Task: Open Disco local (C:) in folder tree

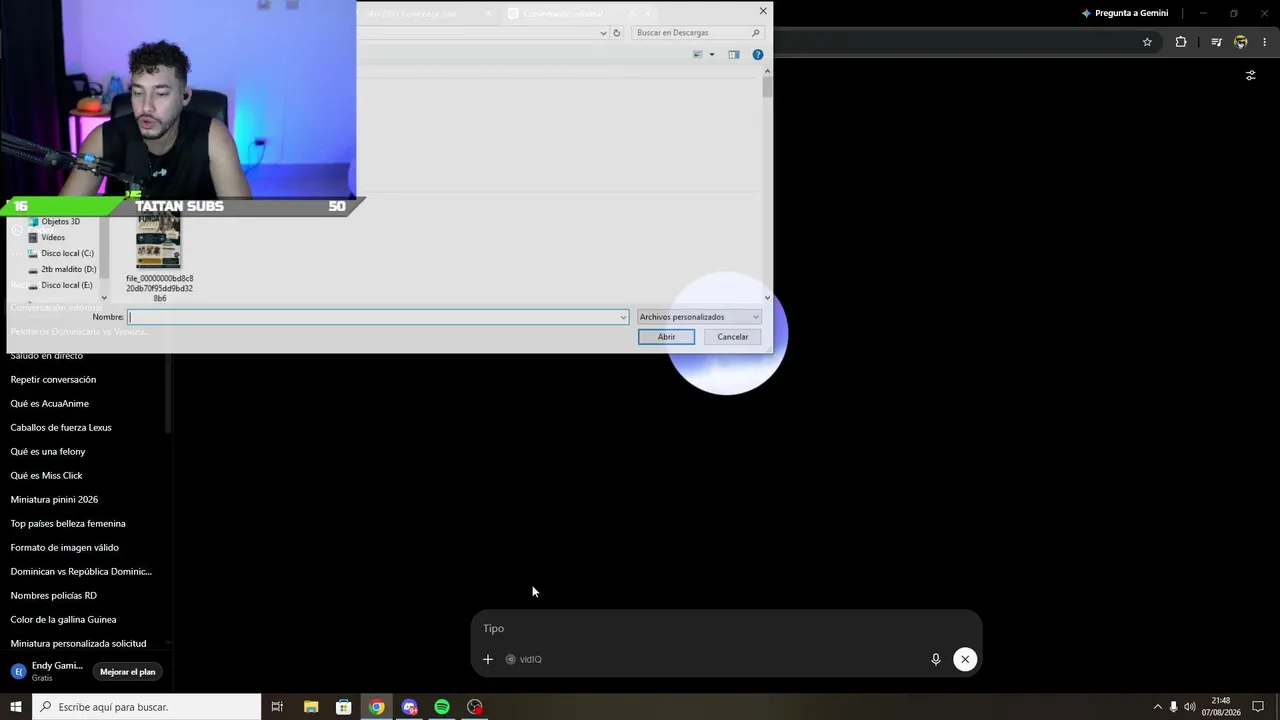Action: pos(67,253)
